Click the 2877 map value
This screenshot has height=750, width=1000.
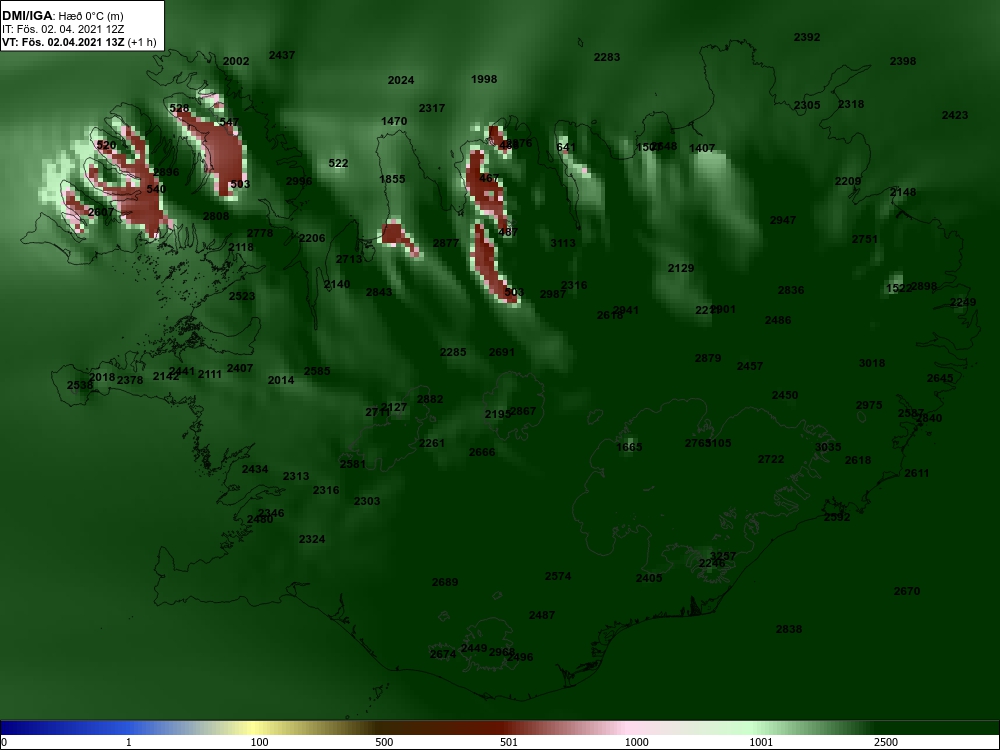(446, 242)
